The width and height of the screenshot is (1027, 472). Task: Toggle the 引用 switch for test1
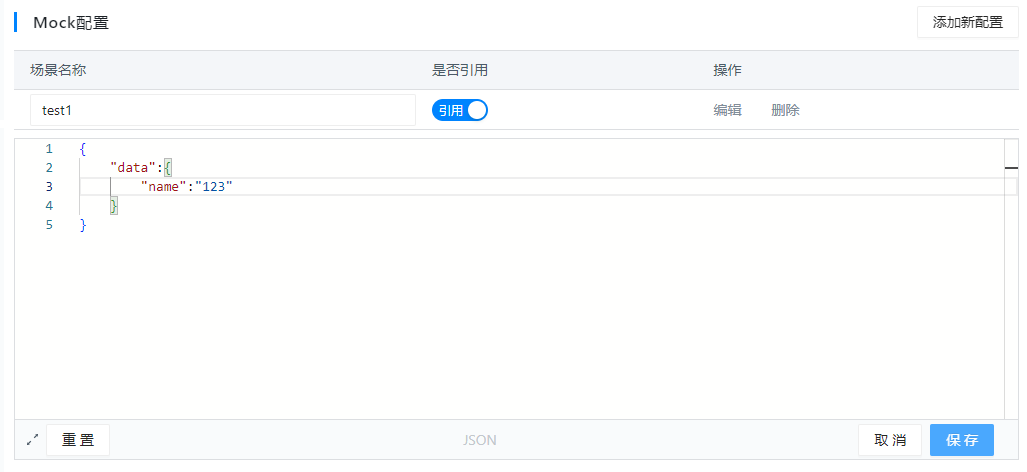[460, 111]
